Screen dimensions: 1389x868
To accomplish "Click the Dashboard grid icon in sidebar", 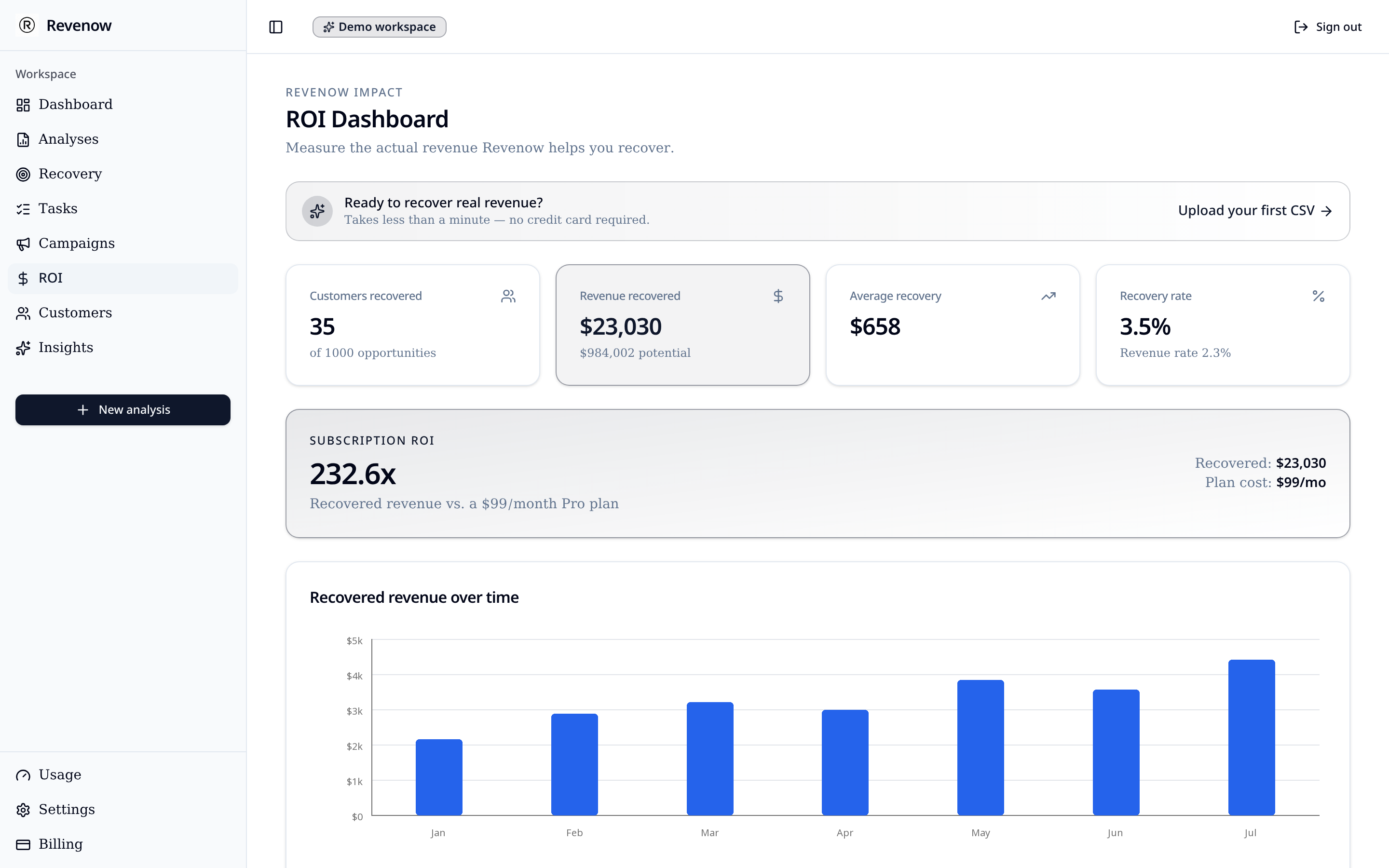I will (x=23, y=105).
